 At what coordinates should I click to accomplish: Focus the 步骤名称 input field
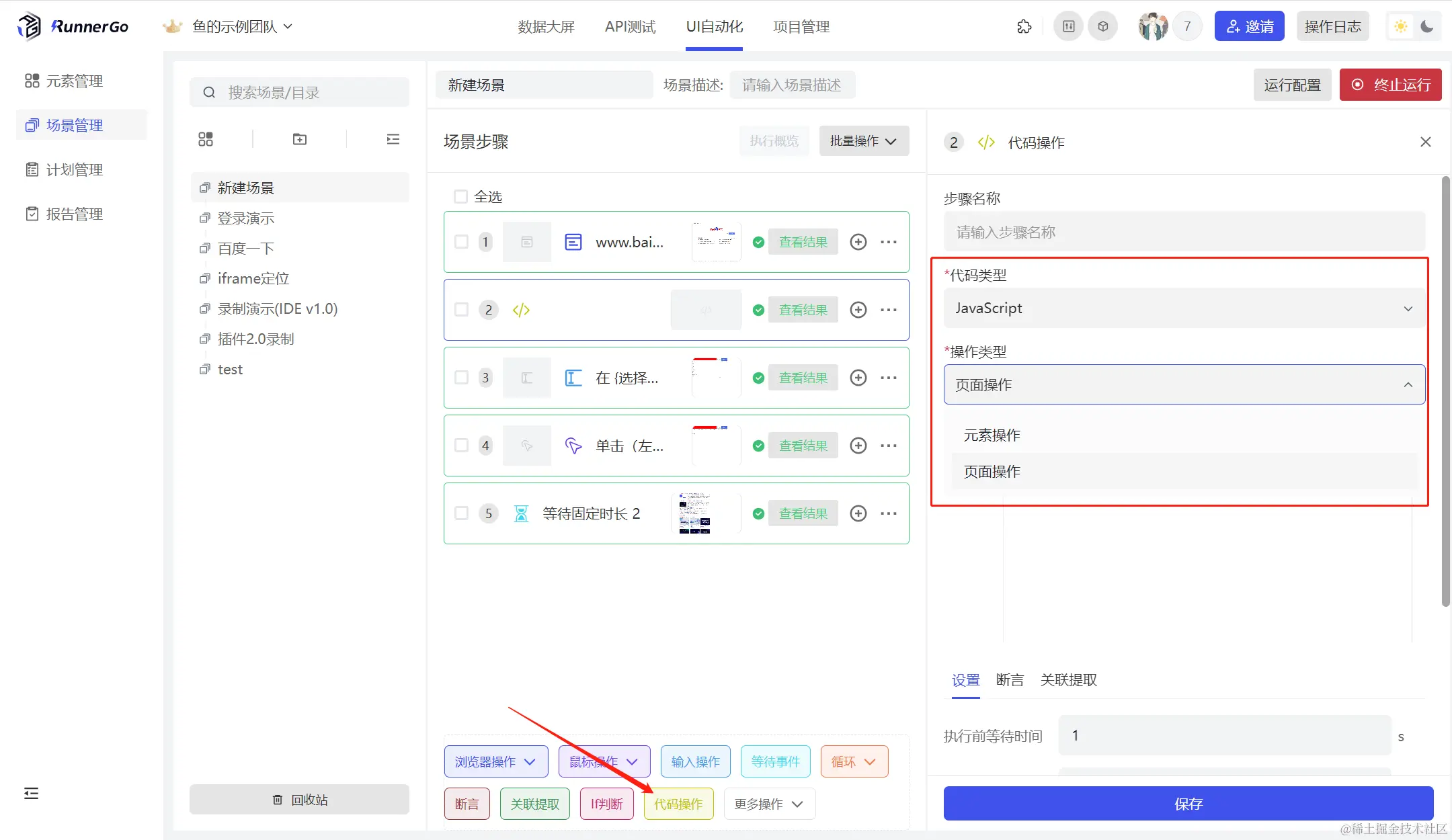point(1183,233)
